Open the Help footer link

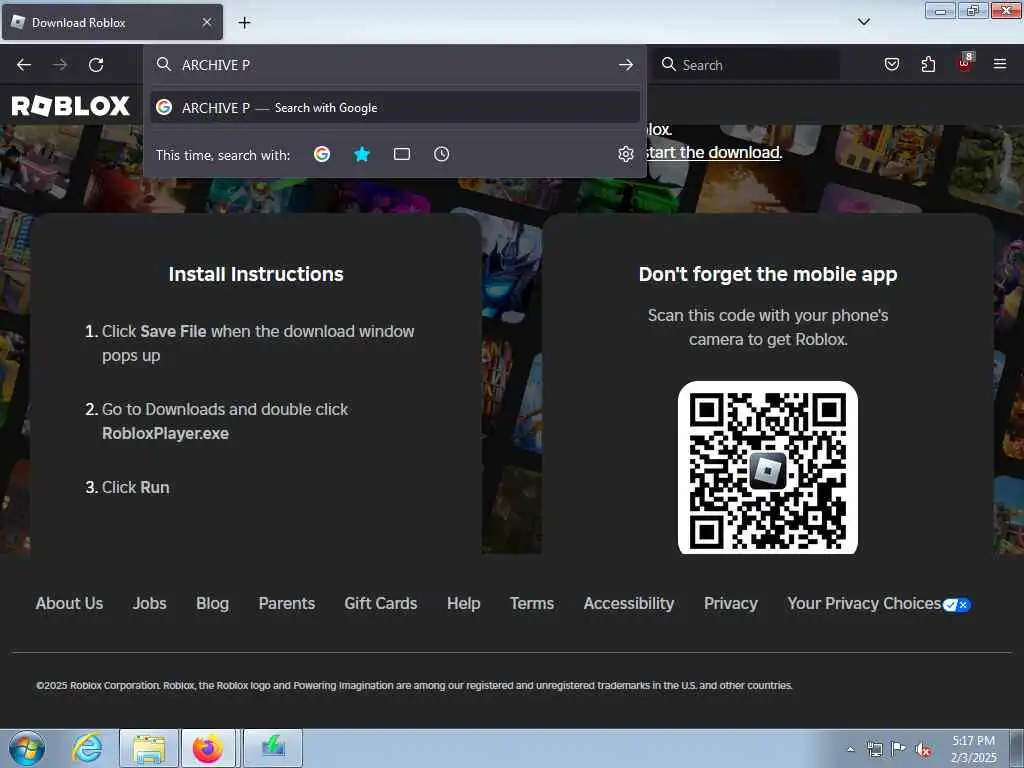[464, 603]
